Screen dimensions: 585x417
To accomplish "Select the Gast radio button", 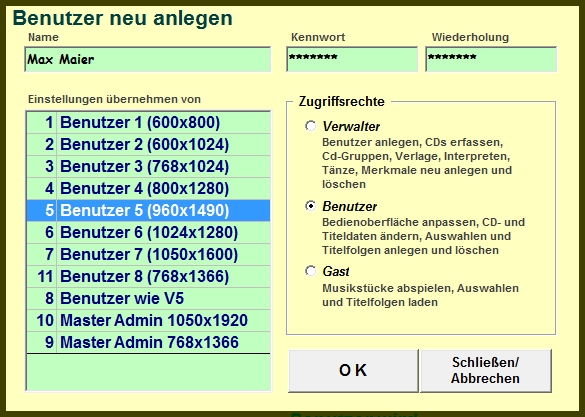I will click(x=310, y=271).
